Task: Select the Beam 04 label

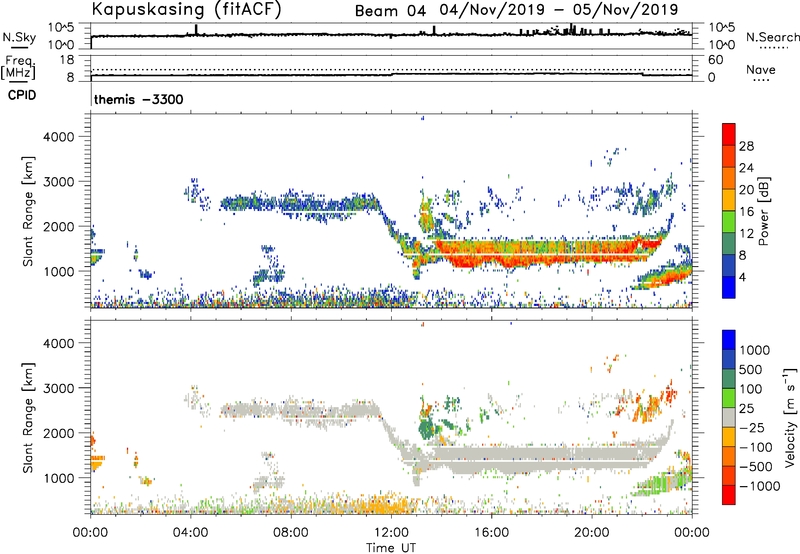Action: coord(390,11)
